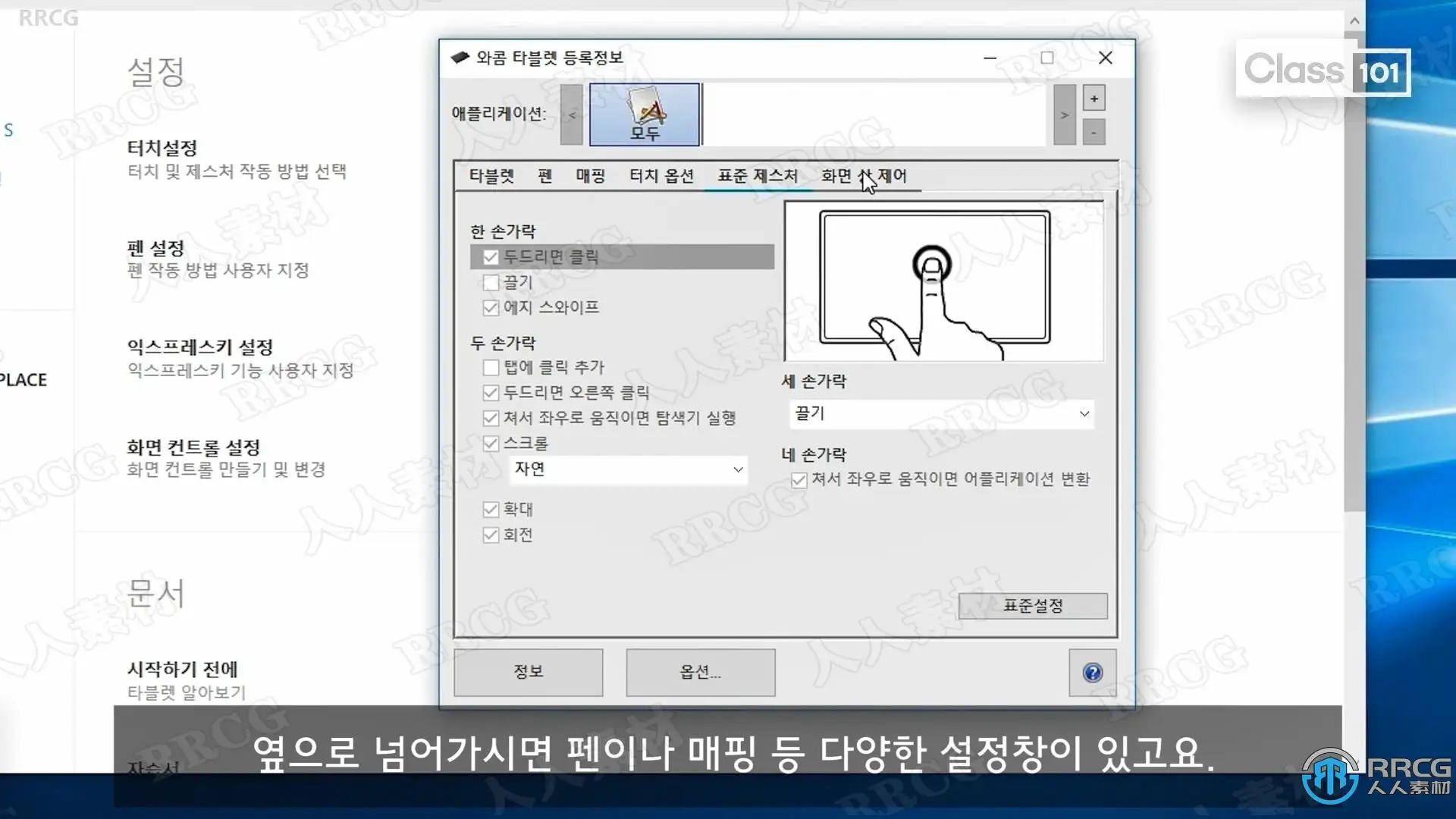Disable 확대 zoom checkbox
The width and height of the screenshot is (1456, 819).
(491, 510)
